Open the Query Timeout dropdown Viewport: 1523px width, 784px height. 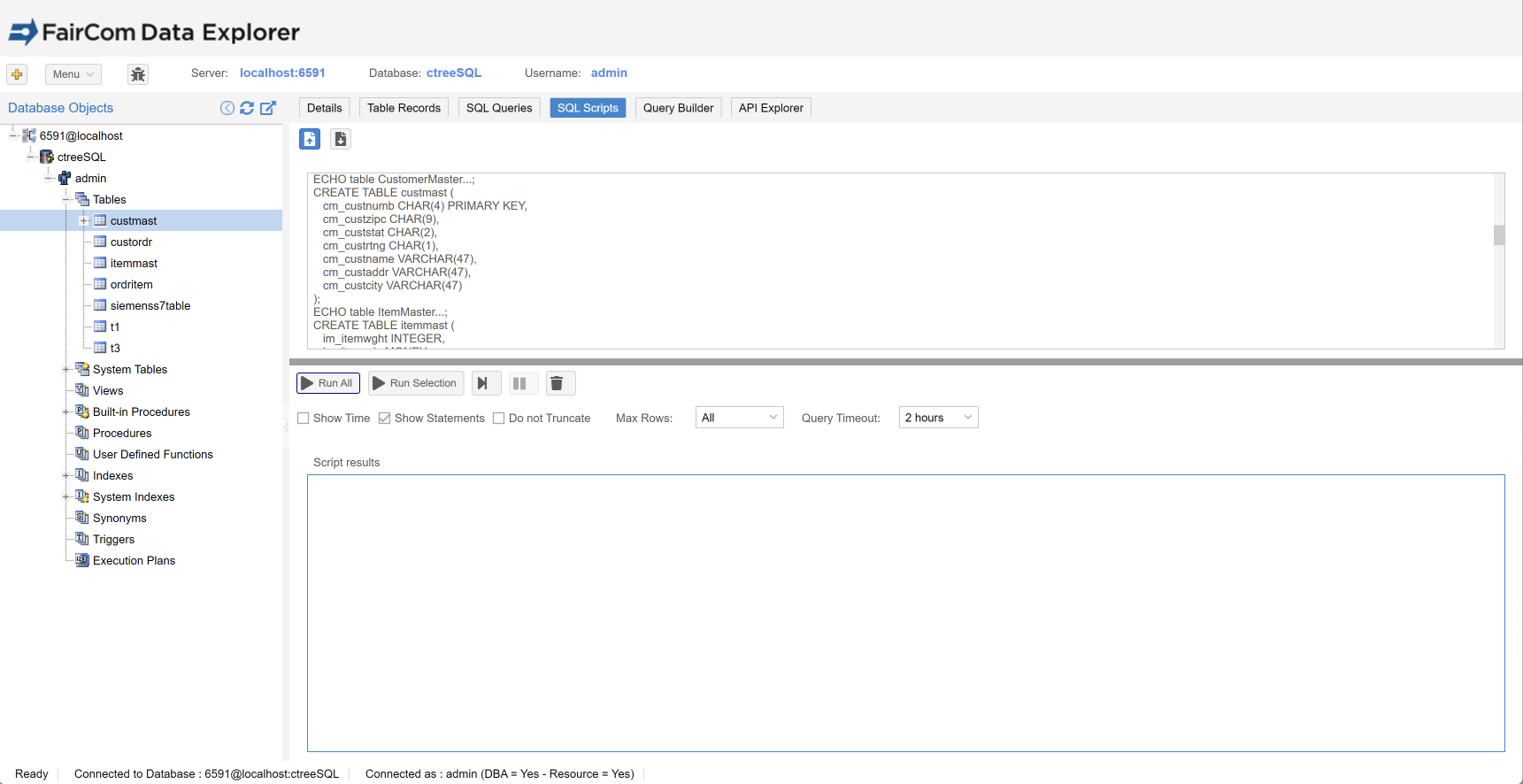pos(939,418)
